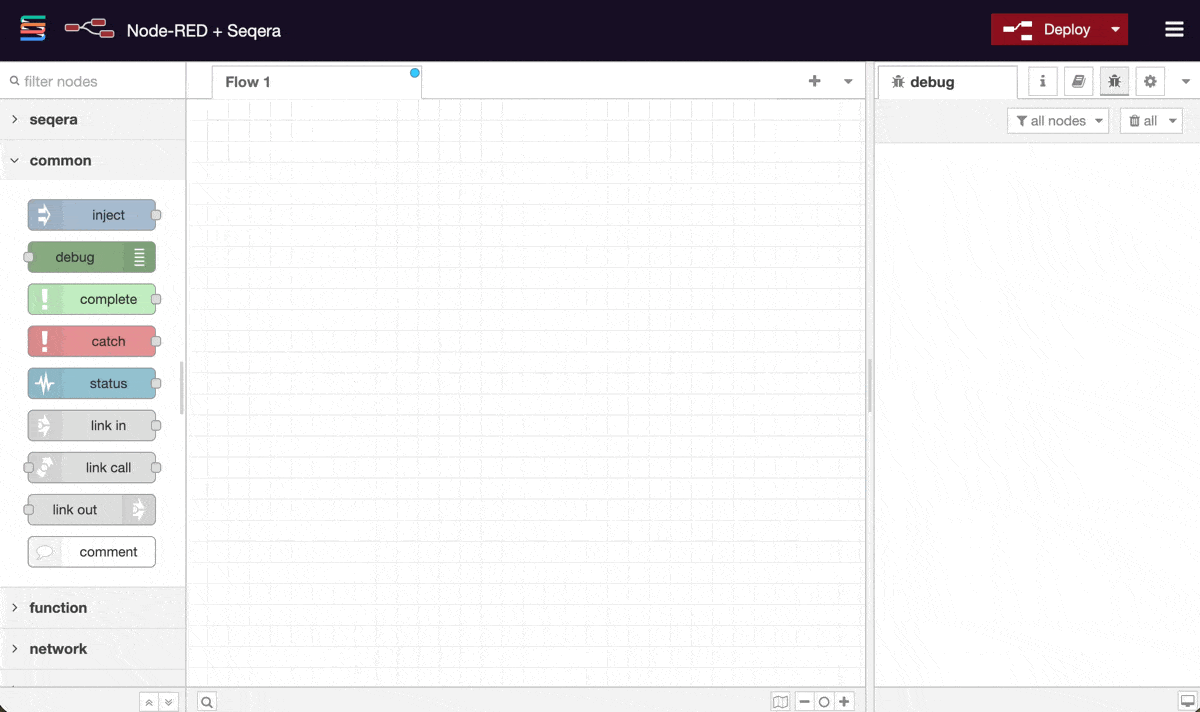
Task: Open the Deploy options dropdown arrow
Action: 1115,30
